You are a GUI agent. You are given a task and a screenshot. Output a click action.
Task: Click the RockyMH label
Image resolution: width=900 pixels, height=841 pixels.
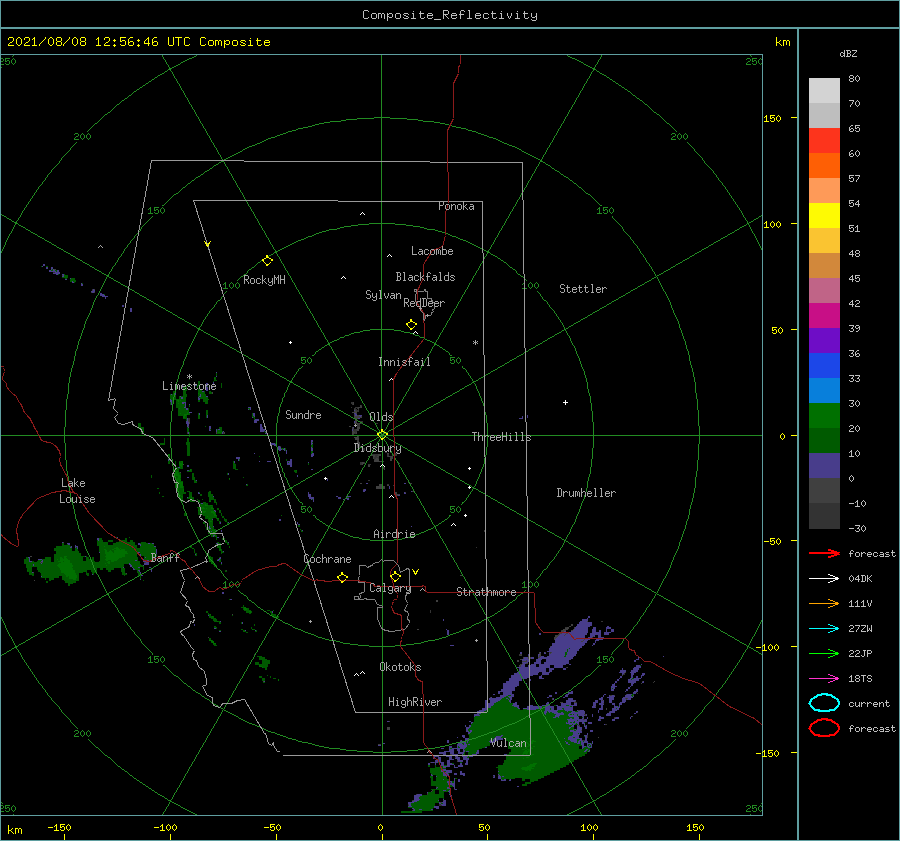264,280
